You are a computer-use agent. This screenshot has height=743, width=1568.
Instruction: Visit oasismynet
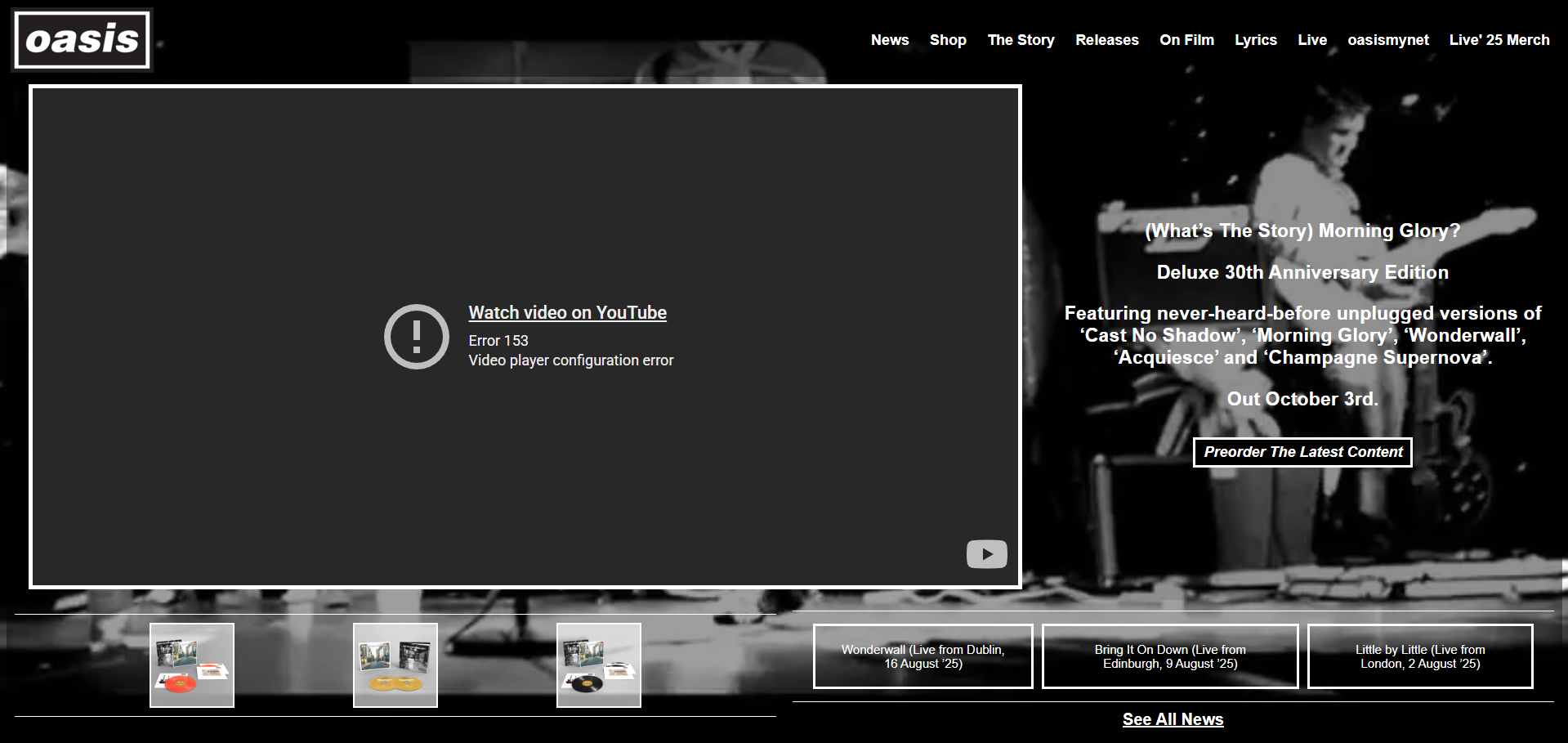pyautogui.click(x=1387, y=39)
